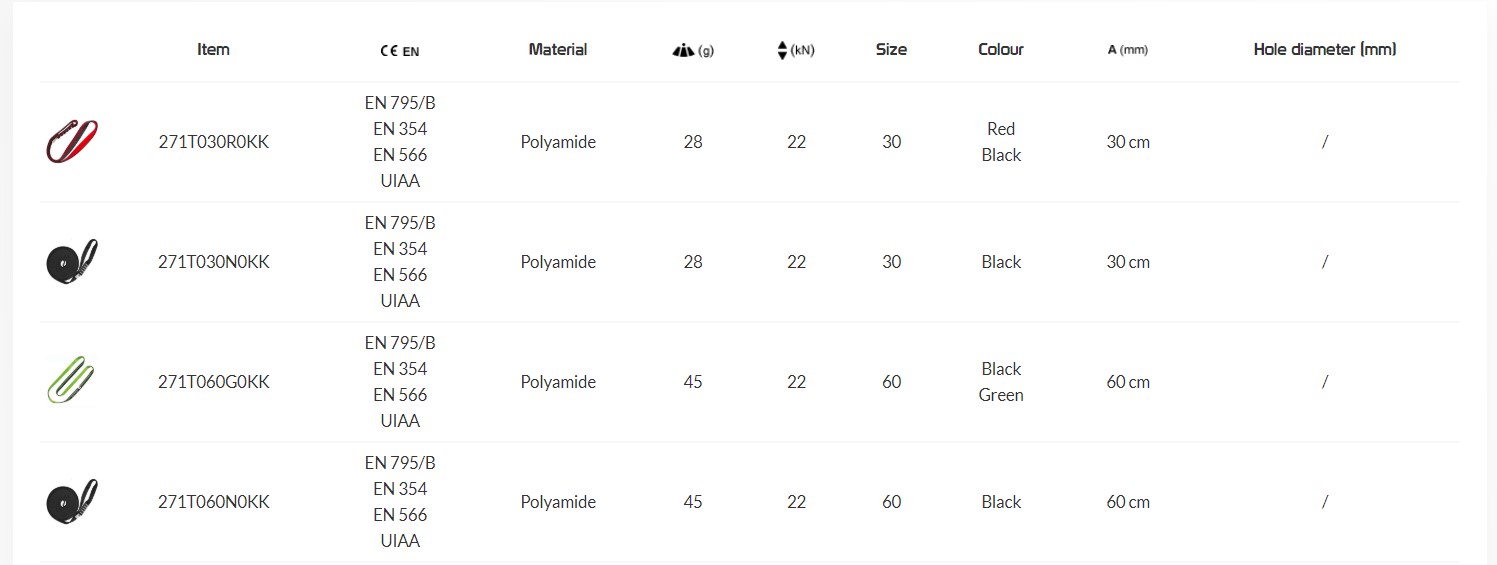Click Polyamide in the first row
The image size is (1497, 565).
[558, 142]
